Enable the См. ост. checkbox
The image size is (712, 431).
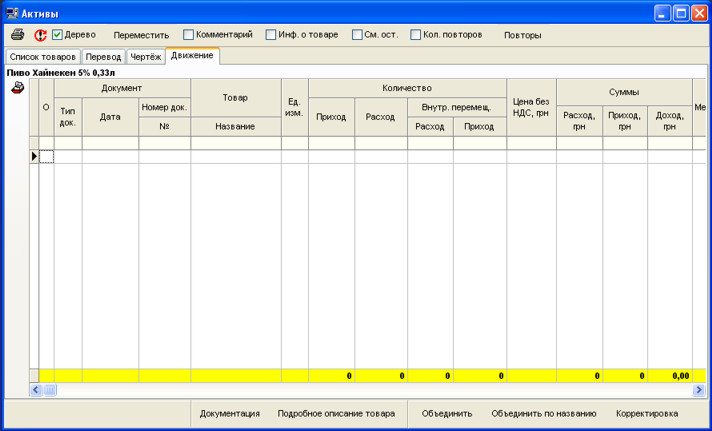(357, 35)
